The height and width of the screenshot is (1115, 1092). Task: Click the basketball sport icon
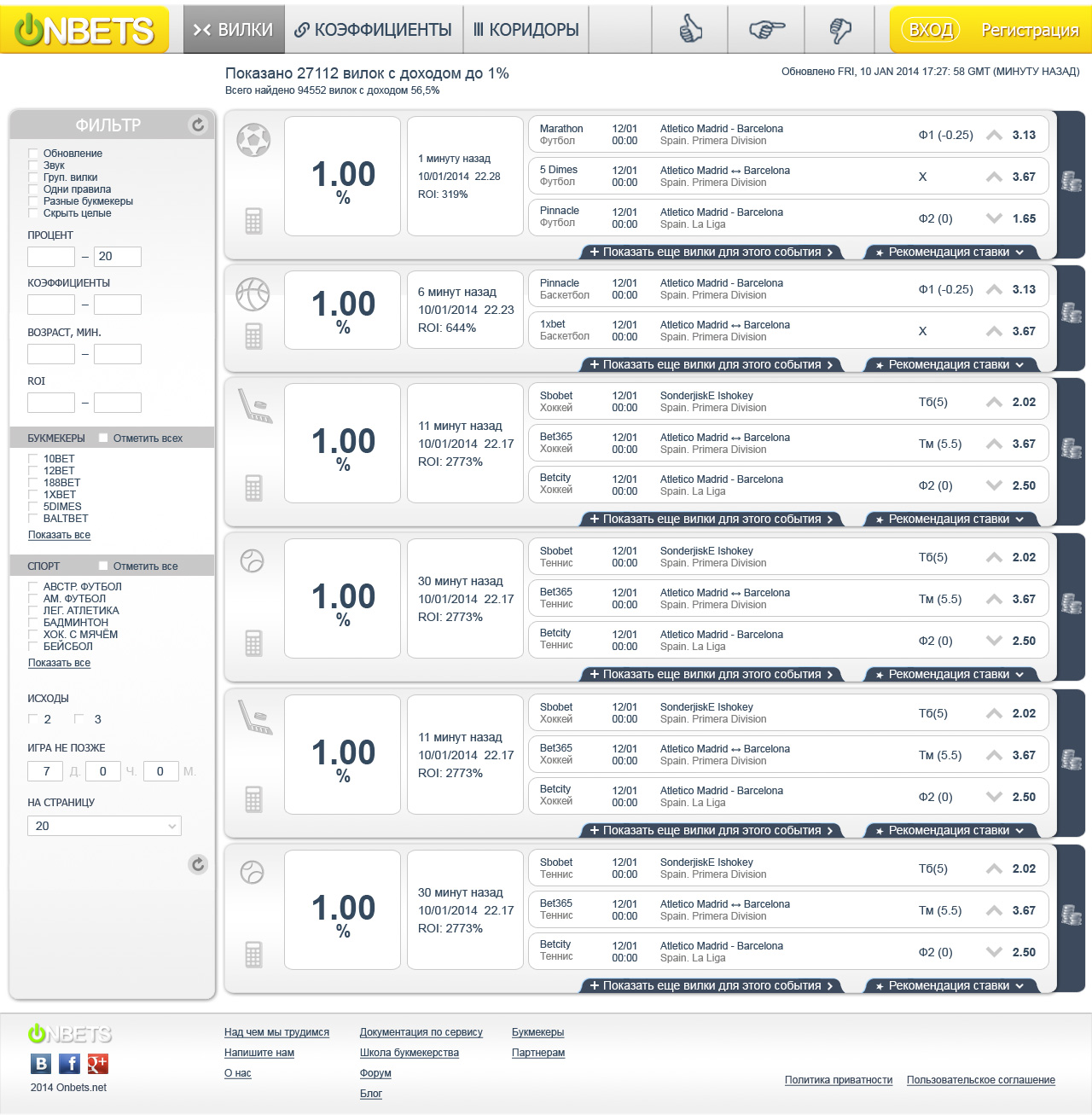point(253,294)
